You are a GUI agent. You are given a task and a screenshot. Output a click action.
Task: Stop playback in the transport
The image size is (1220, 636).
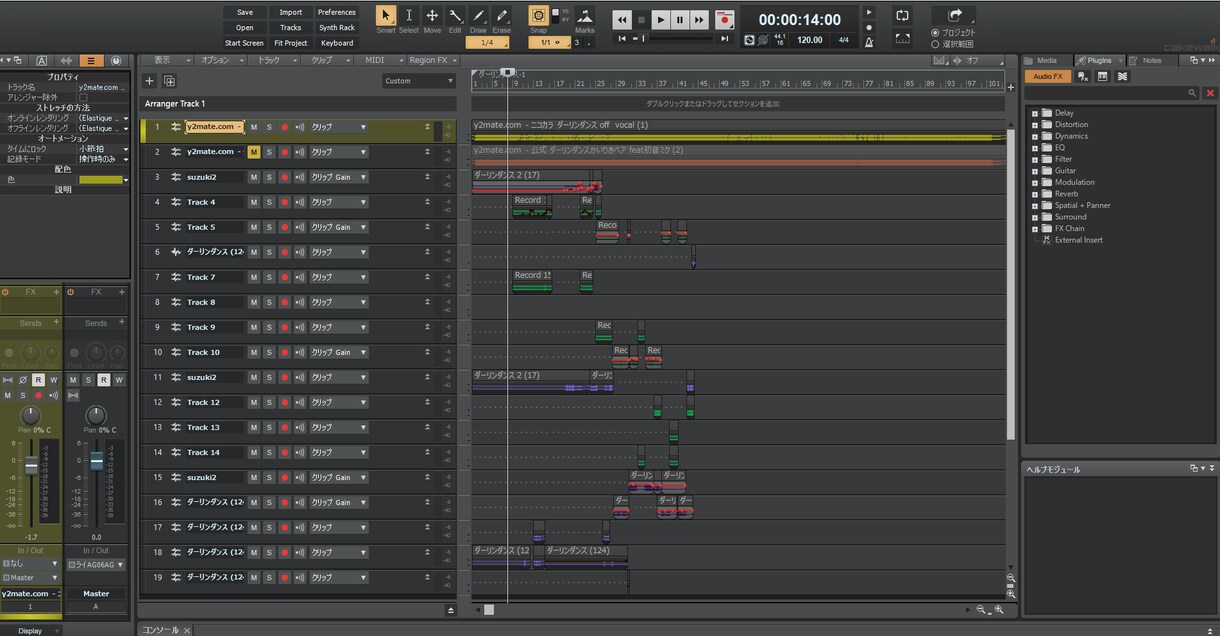(641, 19)
